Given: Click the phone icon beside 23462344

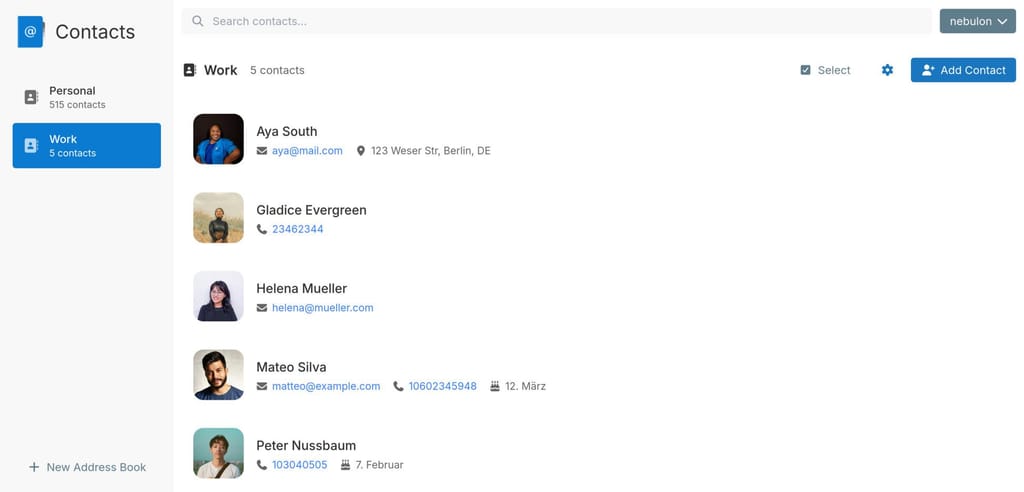Looking at the screenshot, I should click(x=262, y=229).
